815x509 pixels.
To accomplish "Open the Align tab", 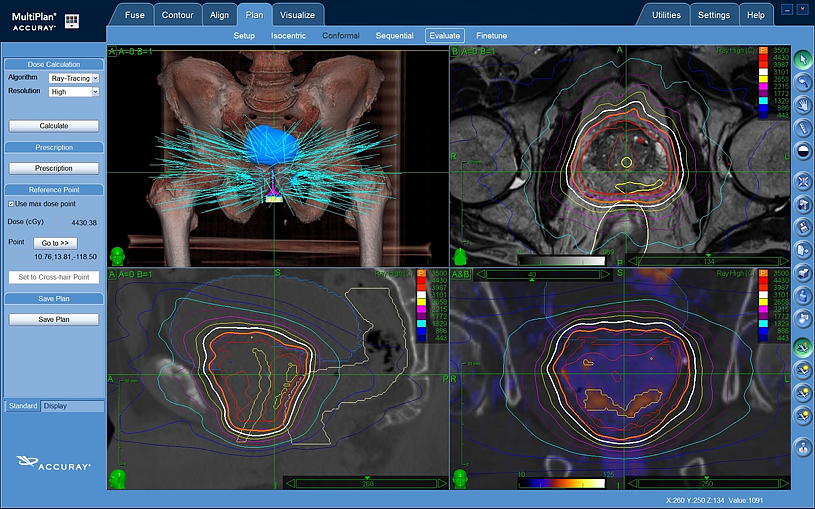I will coord(219,15).
